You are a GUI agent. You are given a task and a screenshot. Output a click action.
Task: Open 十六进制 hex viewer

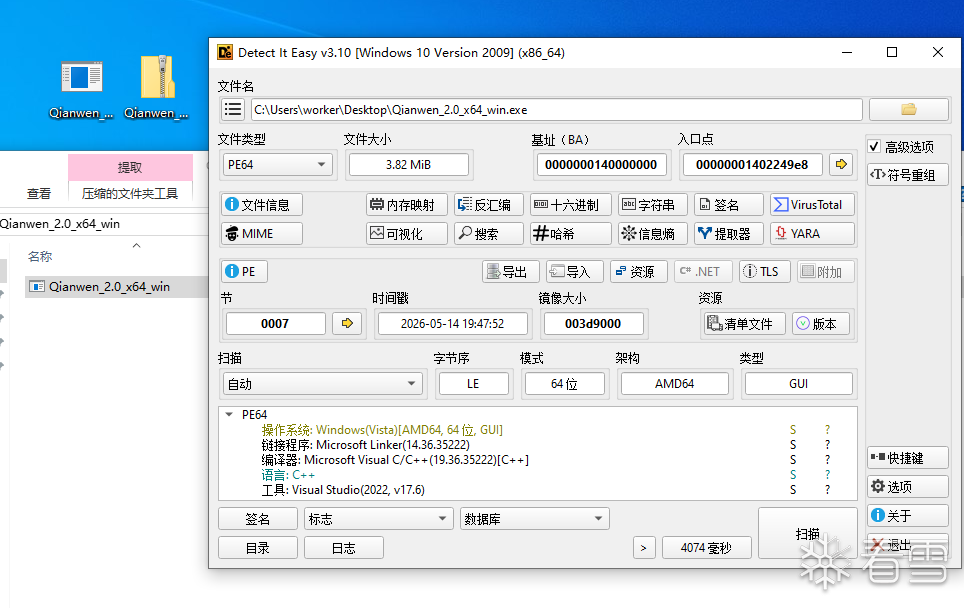(x=571, y=205)
